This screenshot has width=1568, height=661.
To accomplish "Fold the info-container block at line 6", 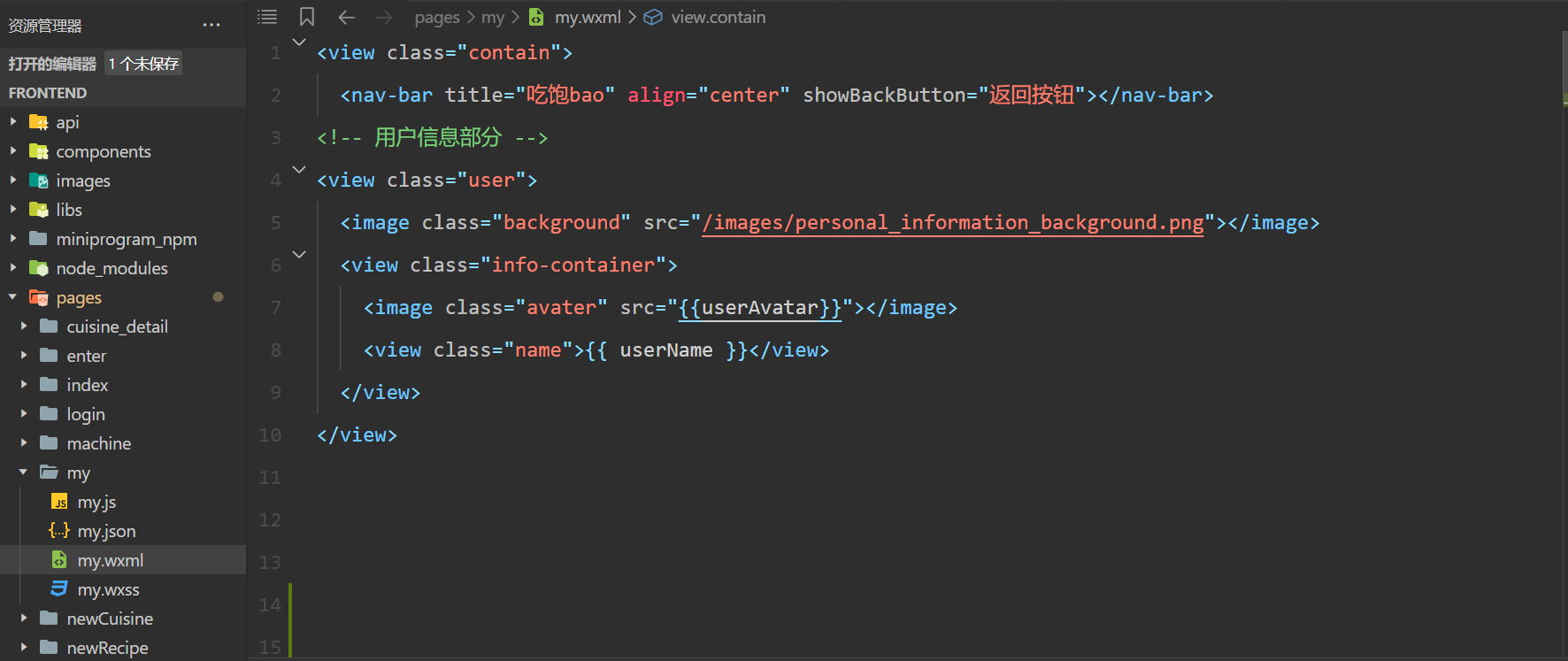I will [x=299, y=254].
